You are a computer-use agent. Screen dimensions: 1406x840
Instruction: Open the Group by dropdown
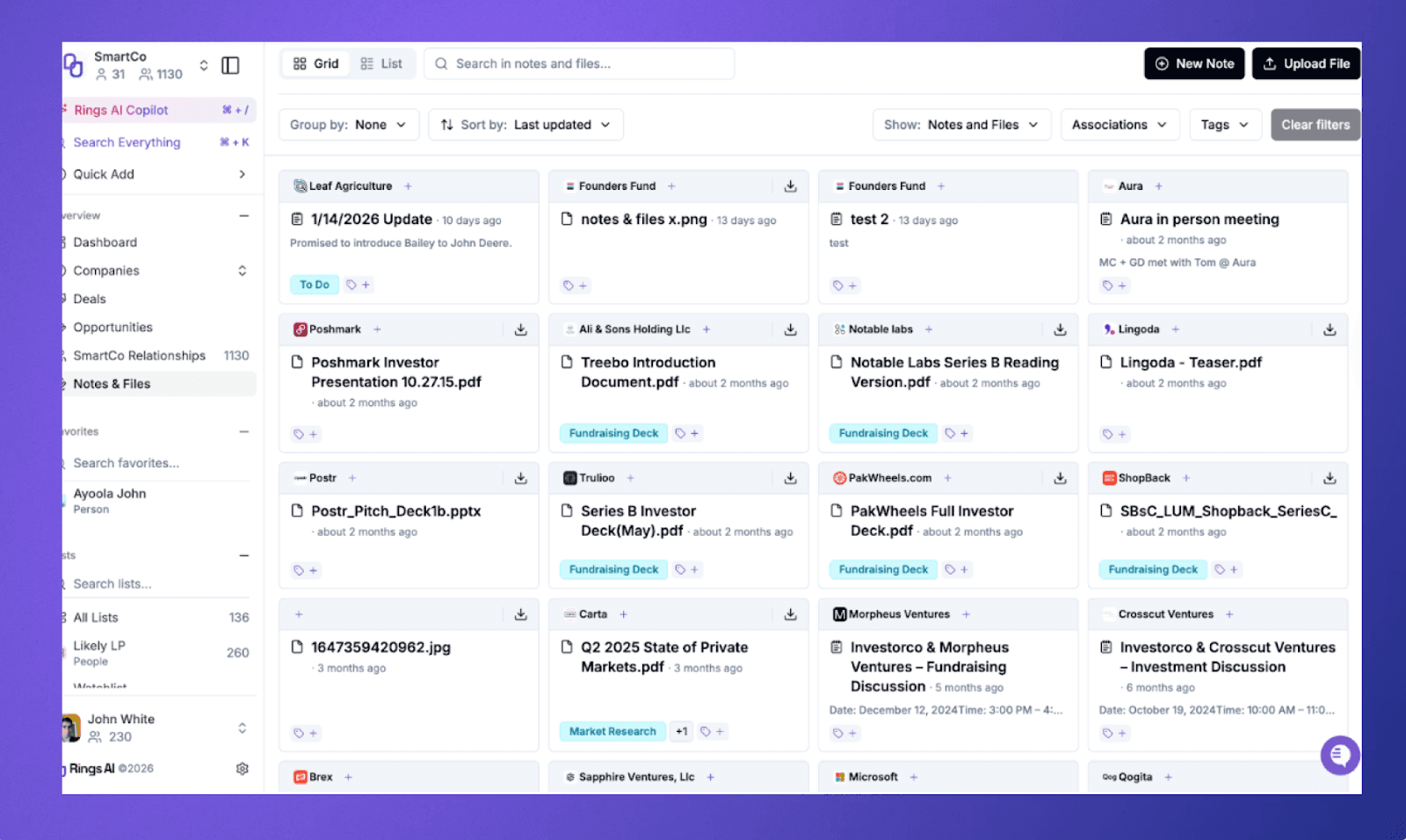tap(349, 125)
